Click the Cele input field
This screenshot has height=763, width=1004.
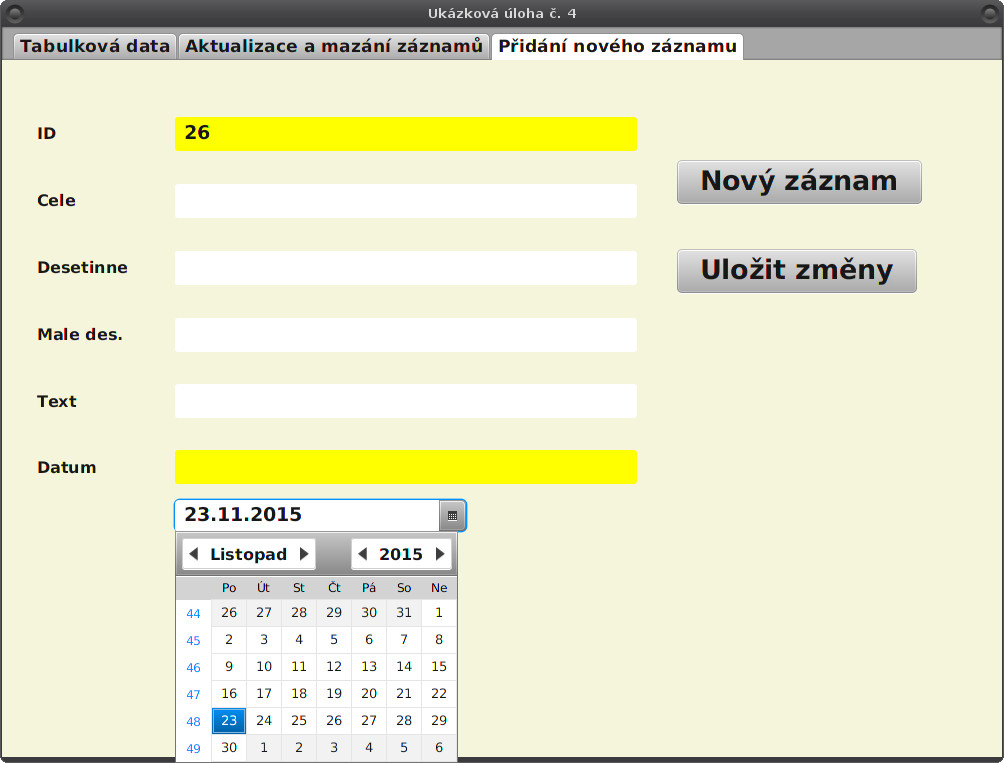point(405,200)
